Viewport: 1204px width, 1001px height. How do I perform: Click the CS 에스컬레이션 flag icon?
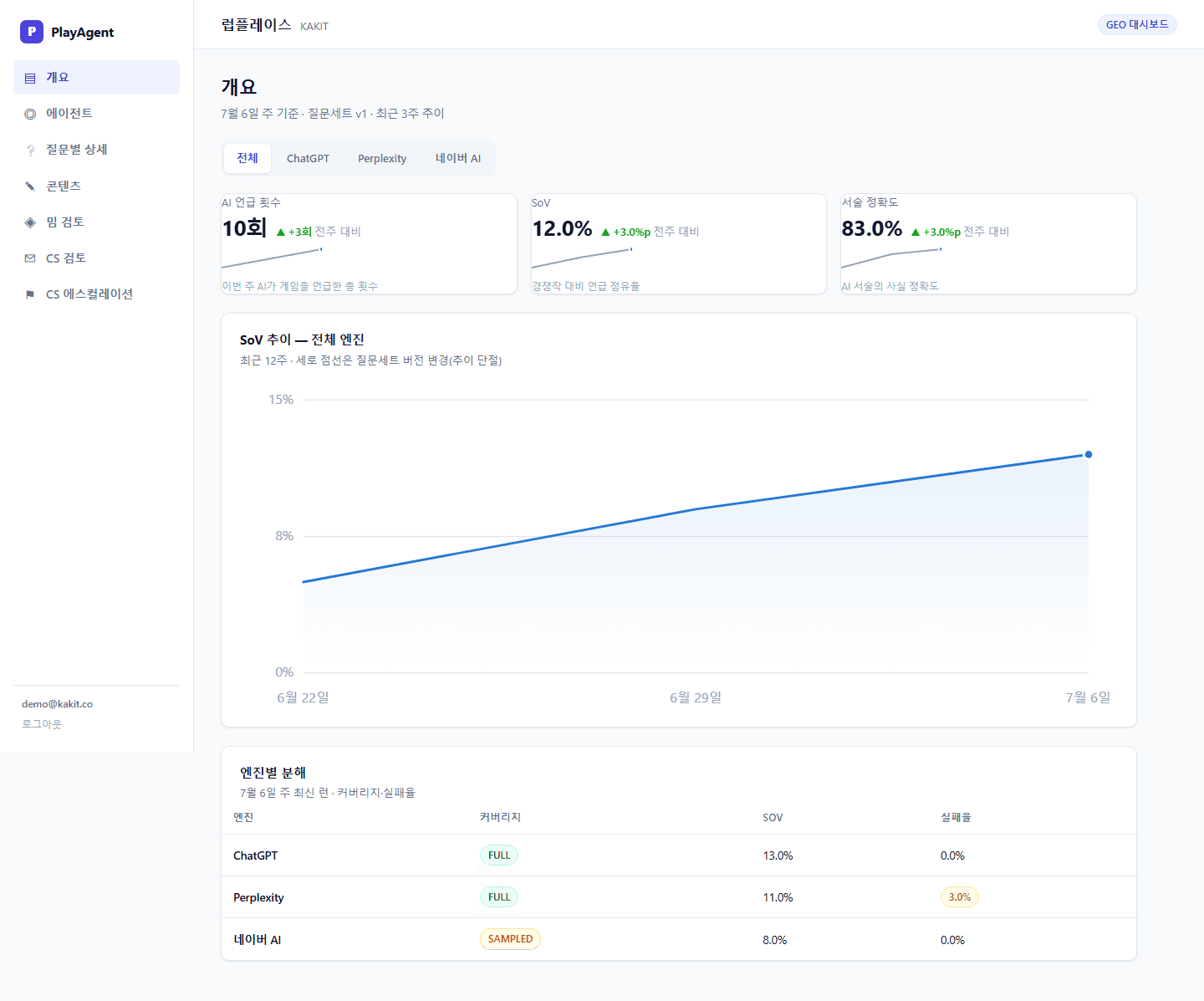click(30, 294)
